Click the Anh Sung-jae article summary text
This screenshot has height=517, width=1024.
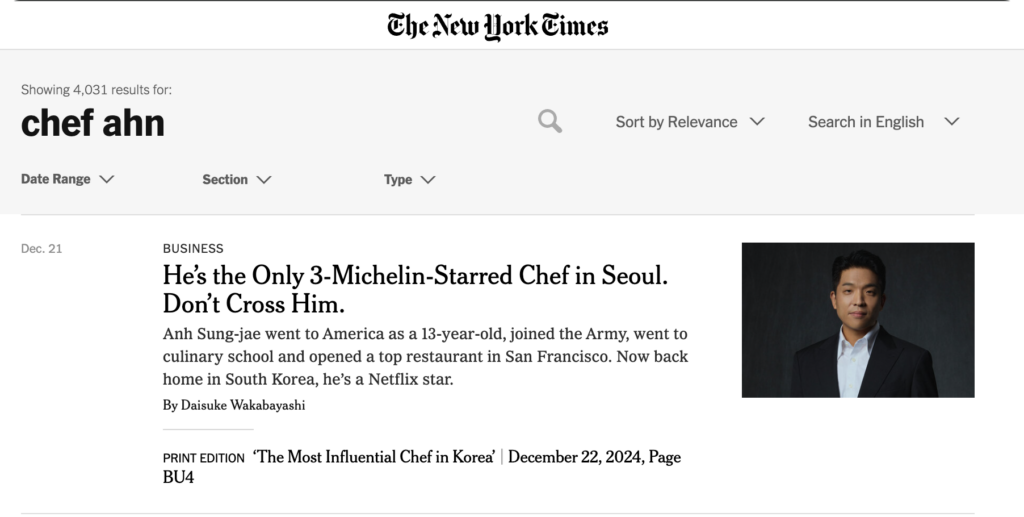(x=425, y=356)
